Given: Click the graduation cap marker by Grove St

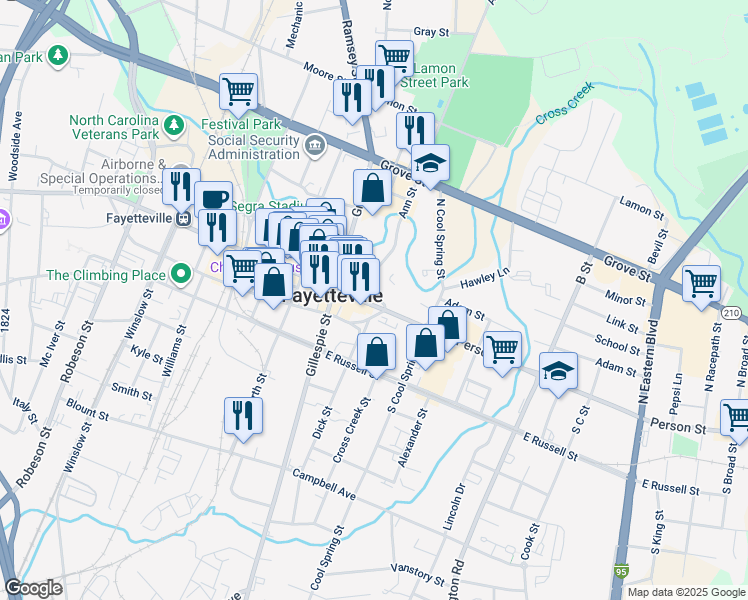Looking at the screenshot, I should pos(430,163).
